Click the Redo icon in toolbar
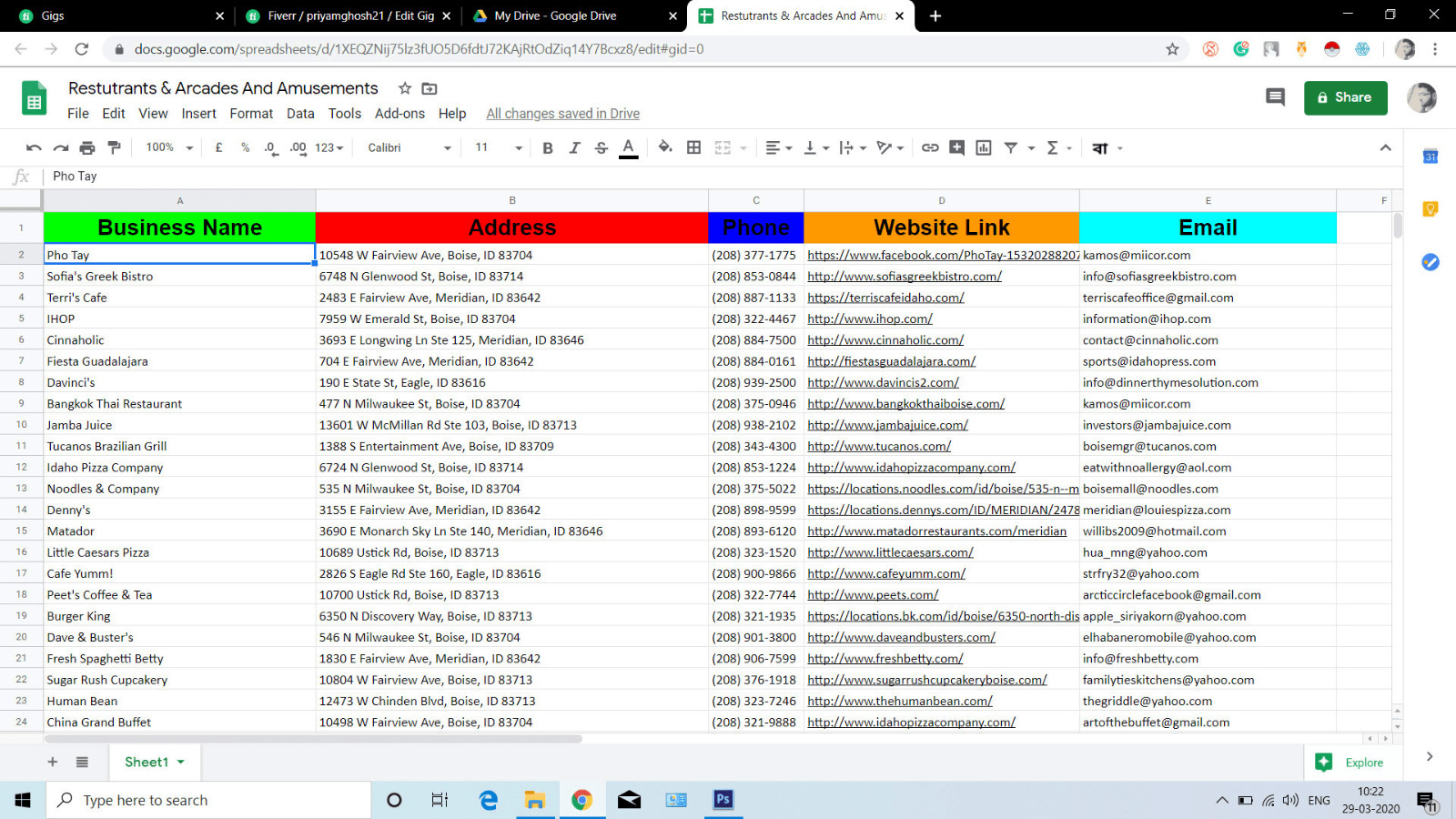Viewport: 1456px width, 819px height. pos(61,147)
